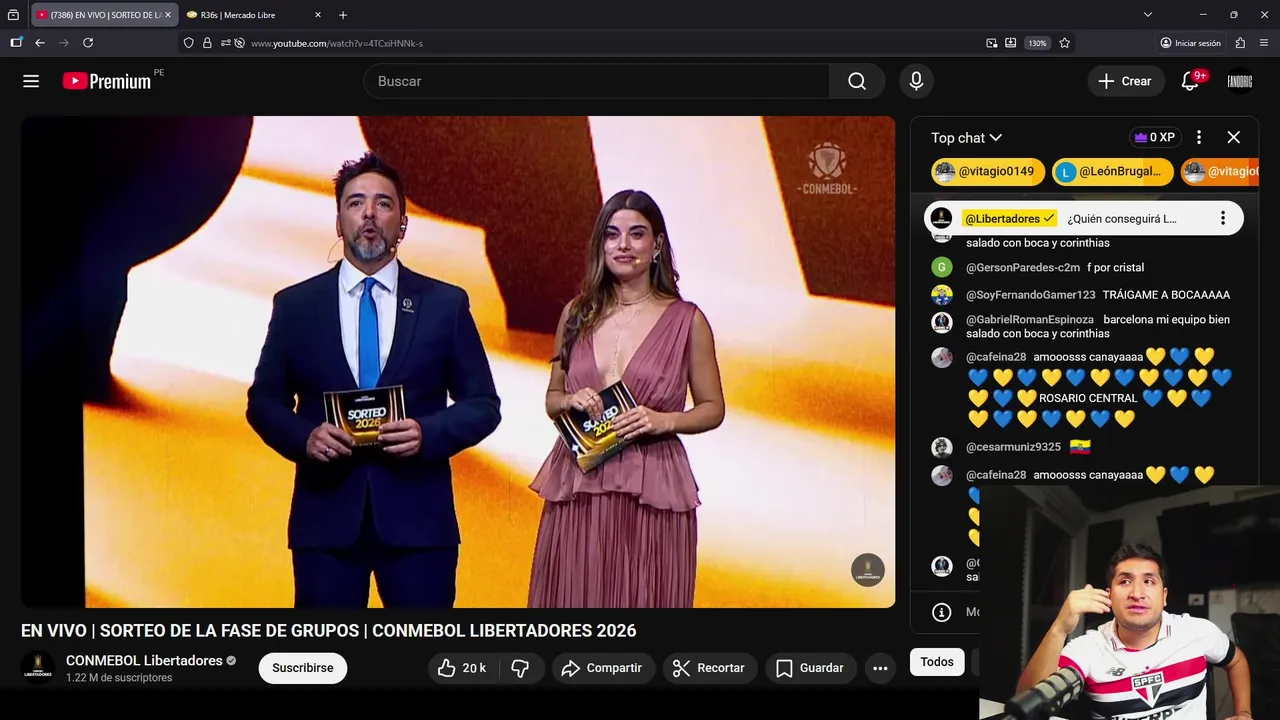Subscribe with the Suscribirse button

point(303,668)
